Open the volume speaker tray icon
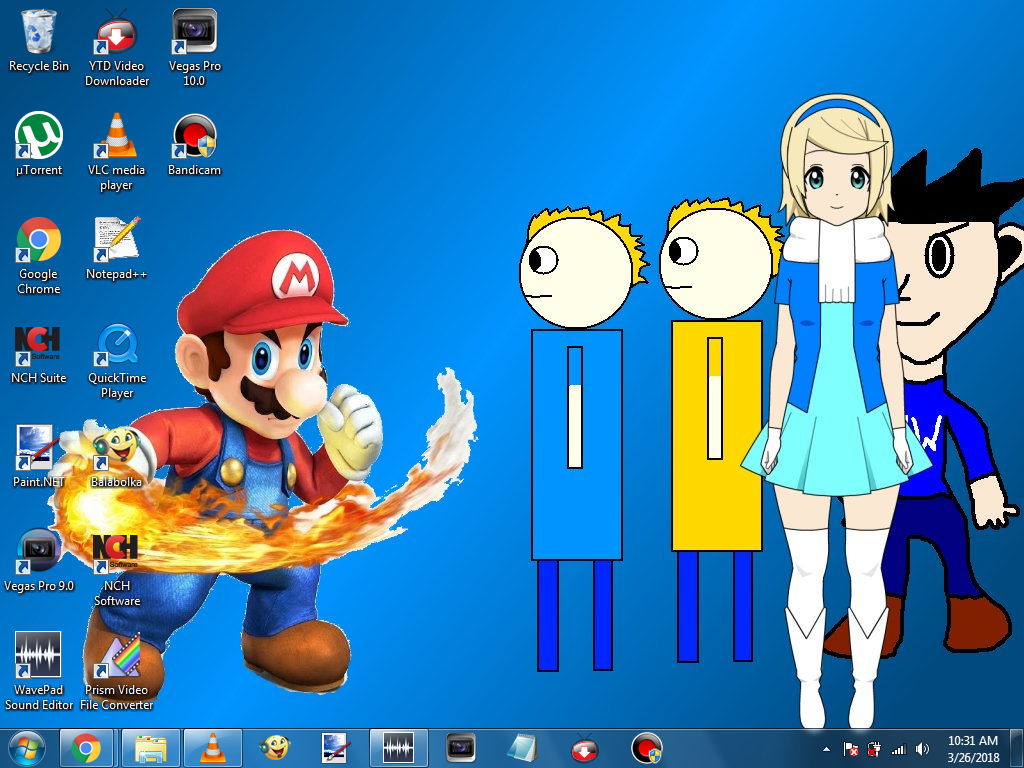 point(922,750)
